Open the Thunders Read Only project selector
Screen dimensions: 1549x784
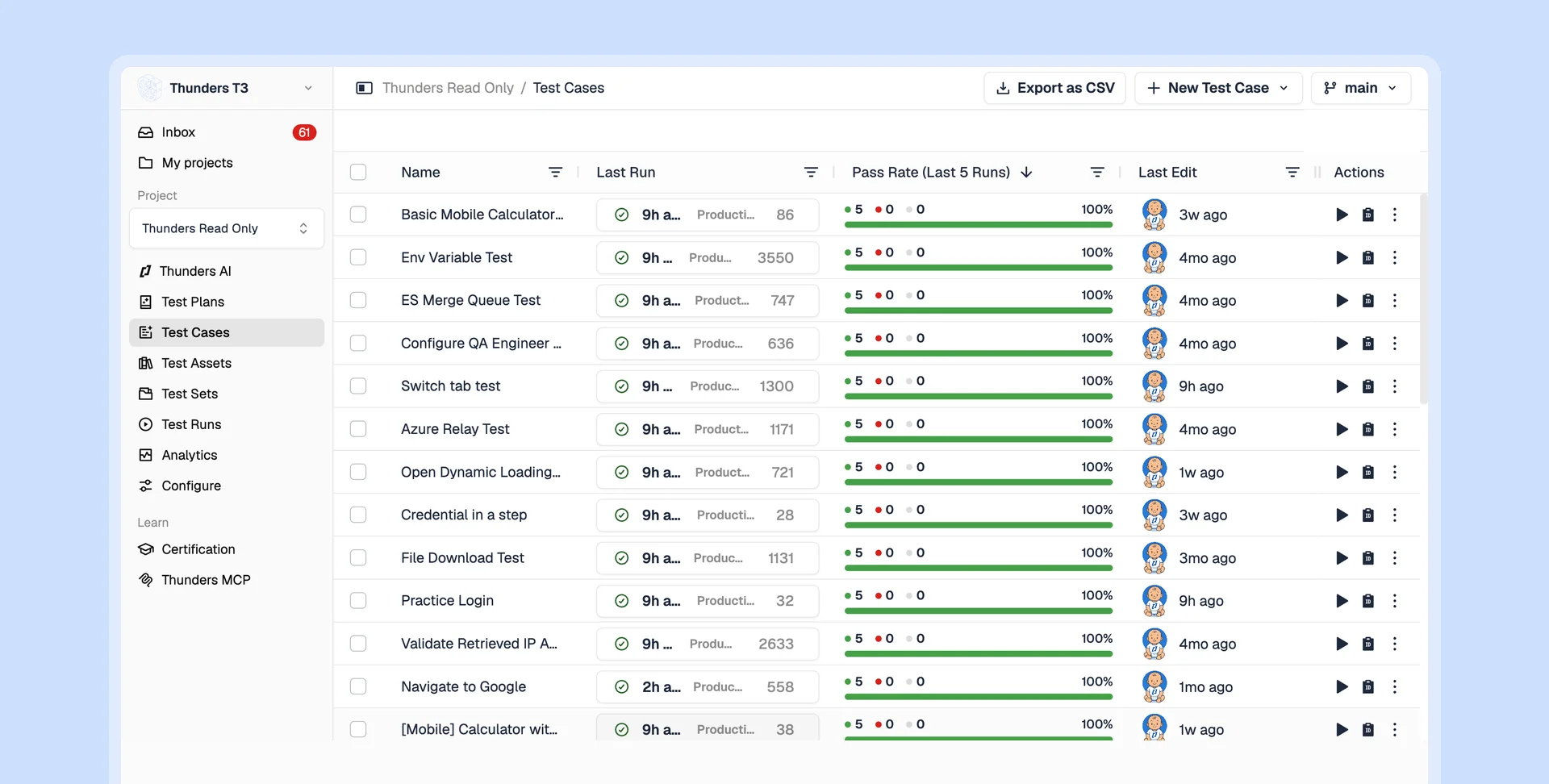point(226,228)
